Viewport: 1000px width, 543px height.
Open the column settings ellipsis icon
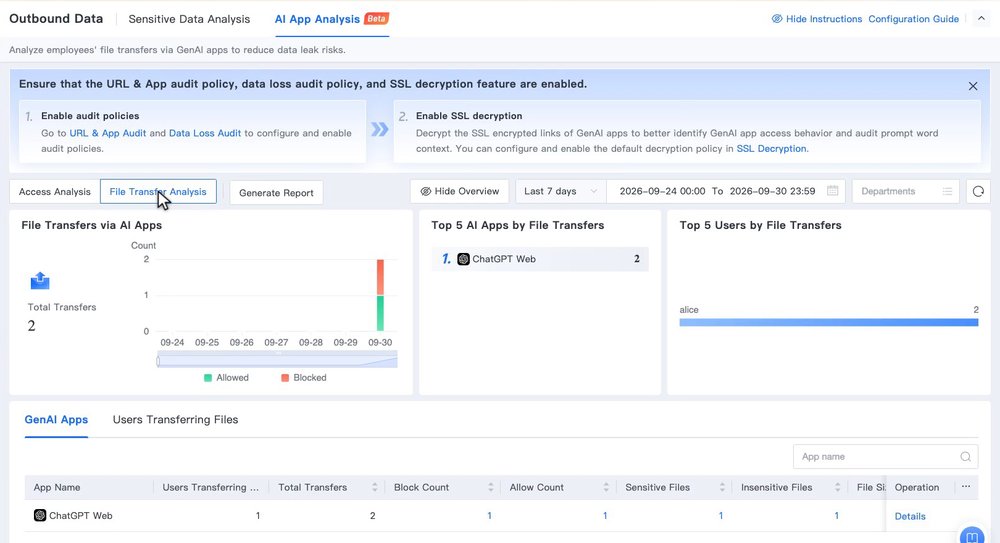coord(966,487)
